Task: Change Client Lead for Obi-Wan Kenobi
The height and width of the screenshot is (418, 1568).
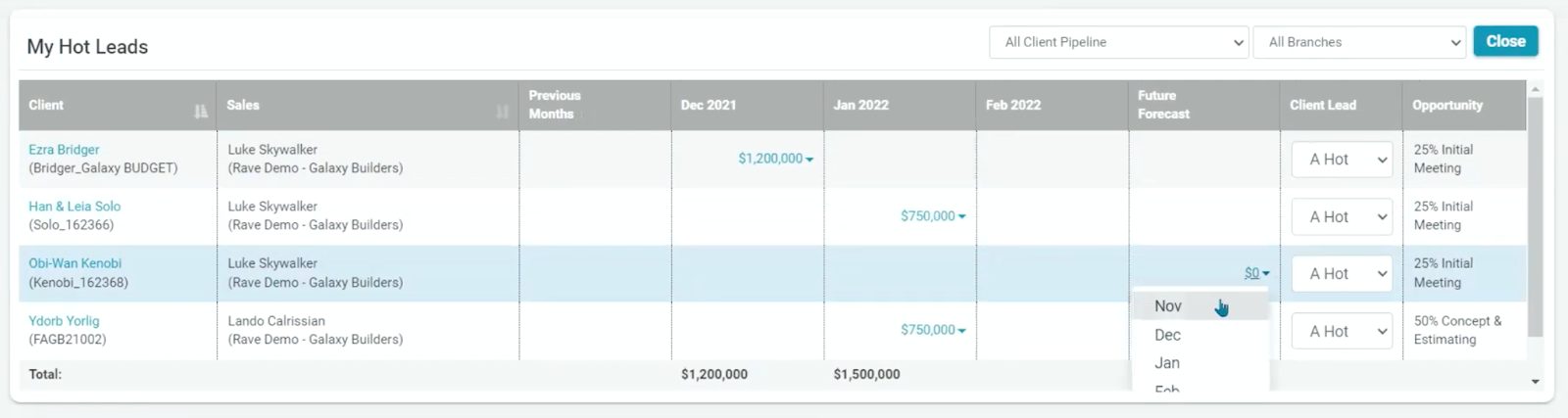Action: point(1342,274)
